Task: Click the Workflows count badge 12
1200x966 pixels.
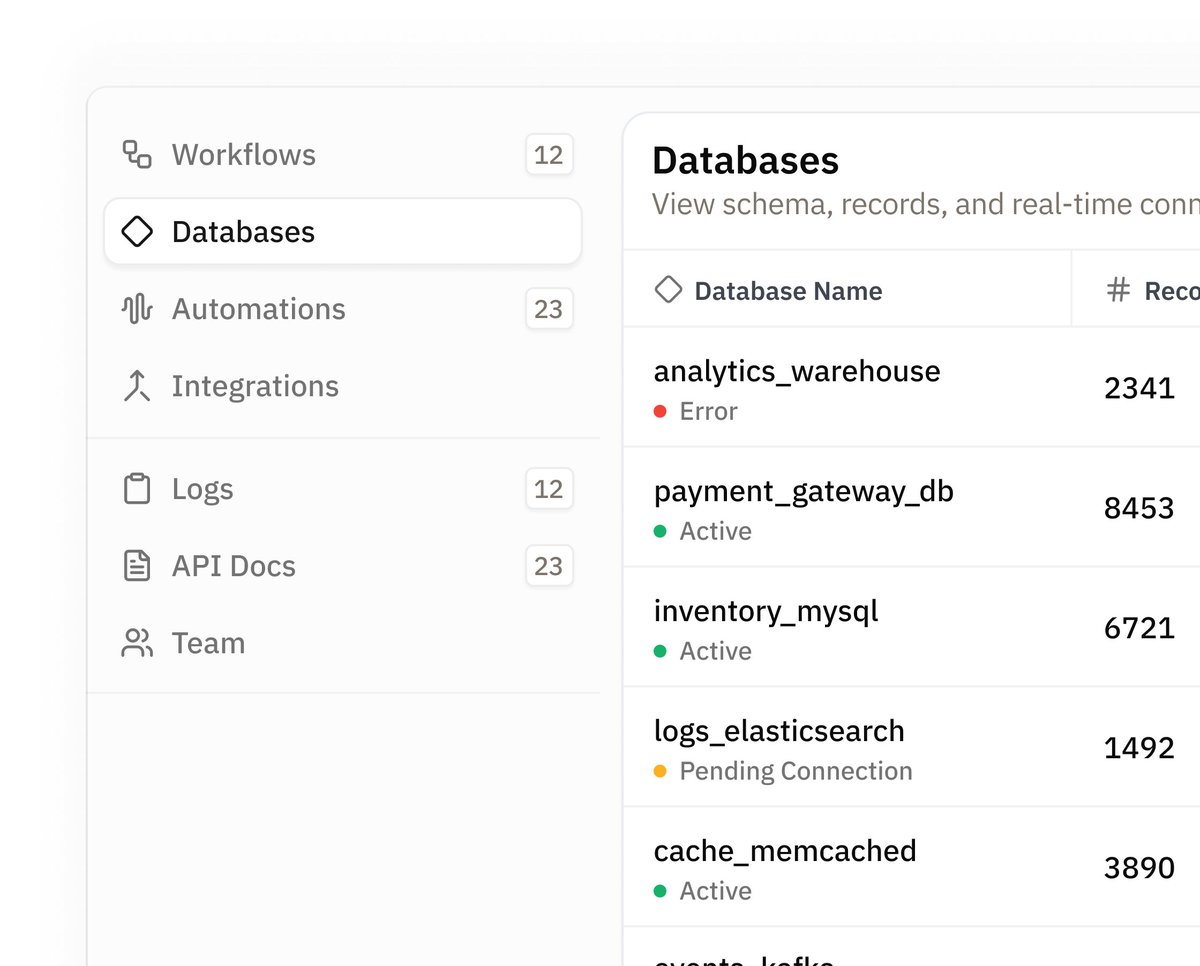Action: (x=549, y=155)
